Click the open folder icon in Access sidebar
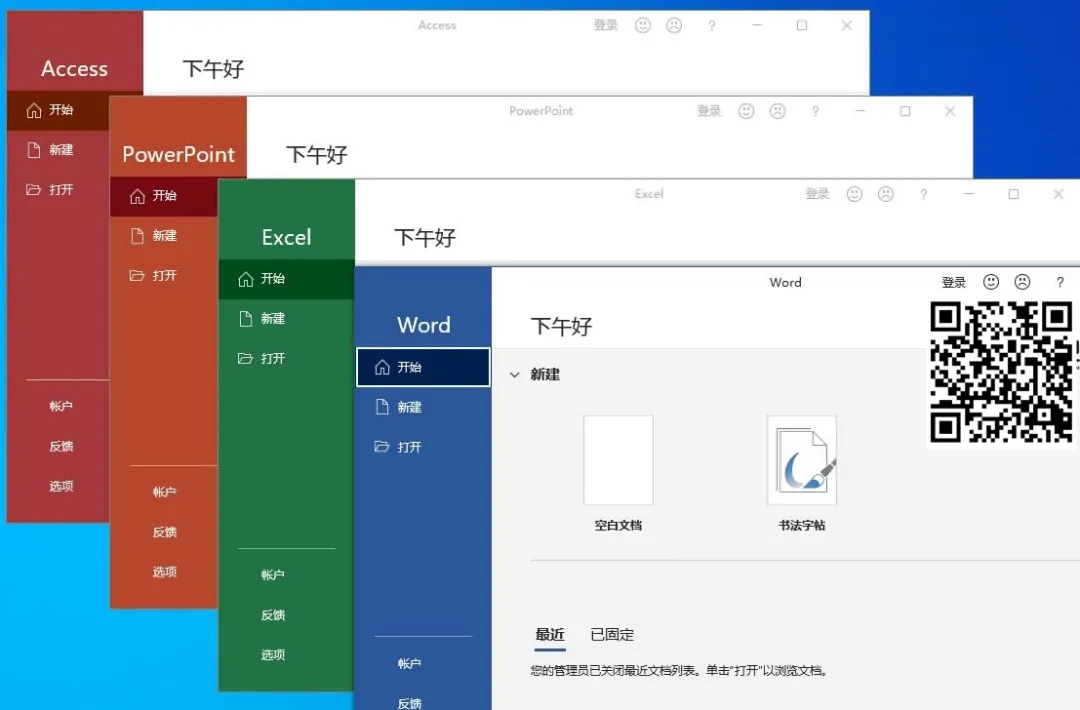This screenshot has width=1080, height=710. [34, 189]
